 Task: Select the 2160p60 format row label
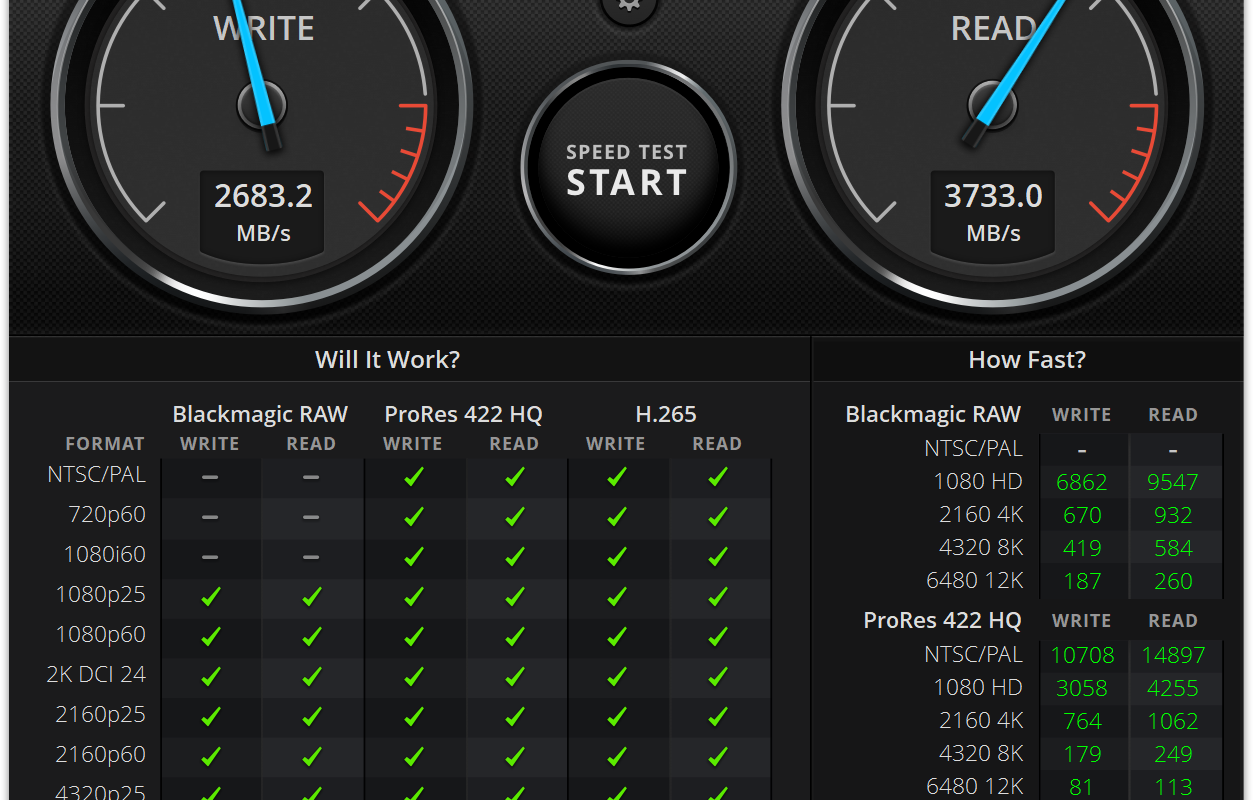click(100, 755)
